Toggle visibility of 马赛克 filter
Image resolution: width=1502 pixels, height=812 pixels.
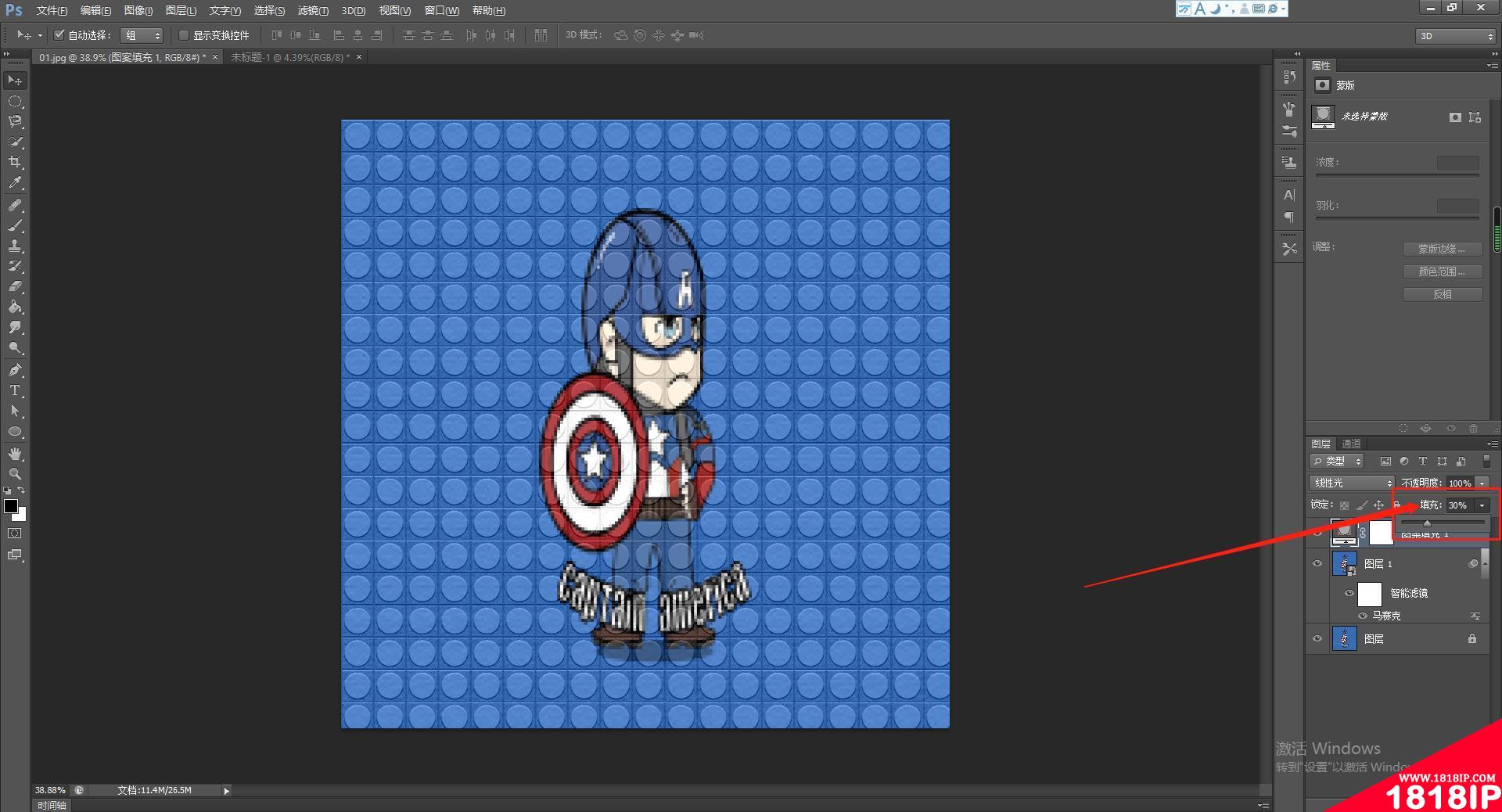coord(1363,616)
